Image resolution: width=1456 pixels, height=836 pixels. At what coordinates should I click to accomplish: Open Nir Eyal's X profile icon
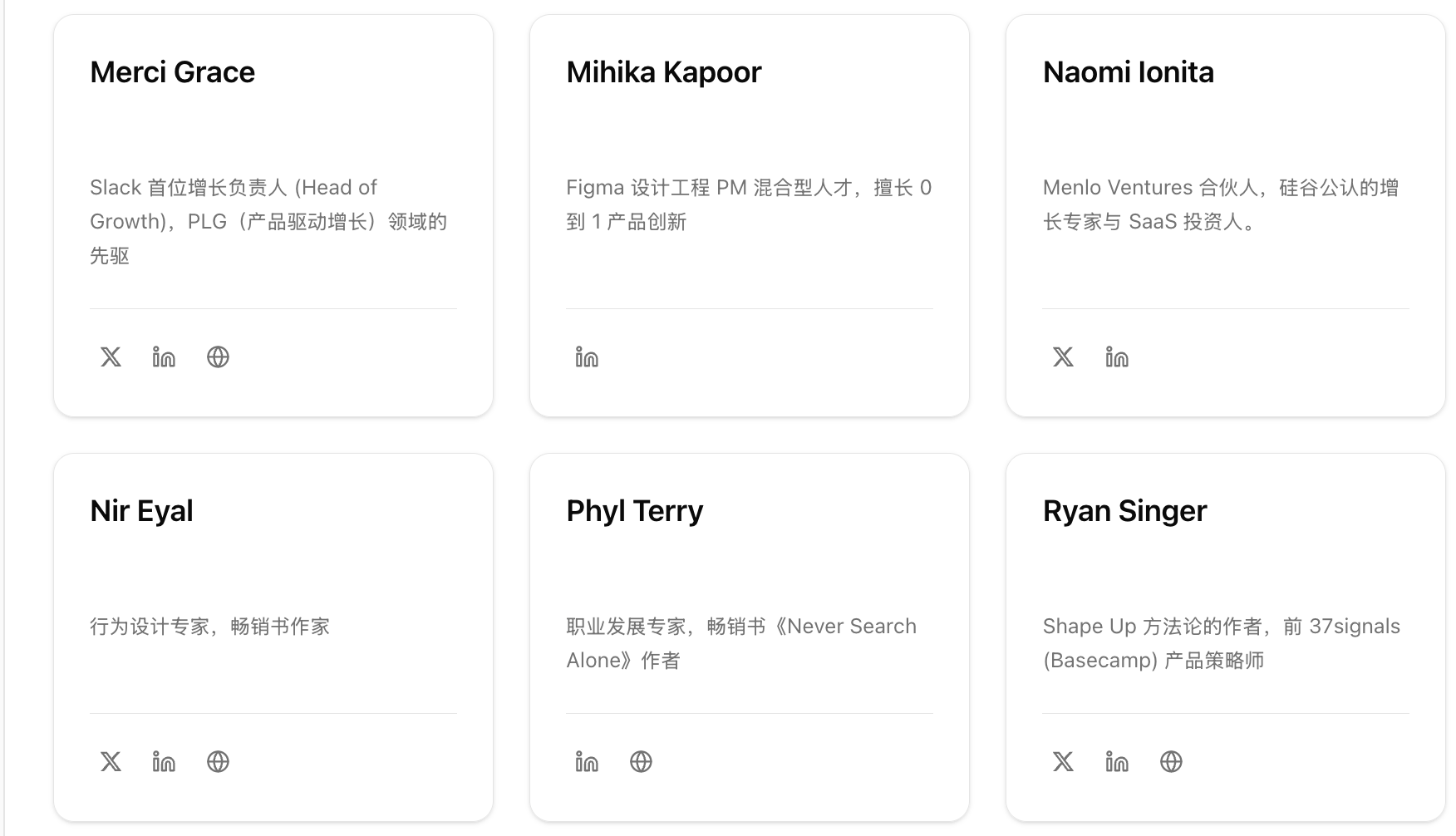111,761
